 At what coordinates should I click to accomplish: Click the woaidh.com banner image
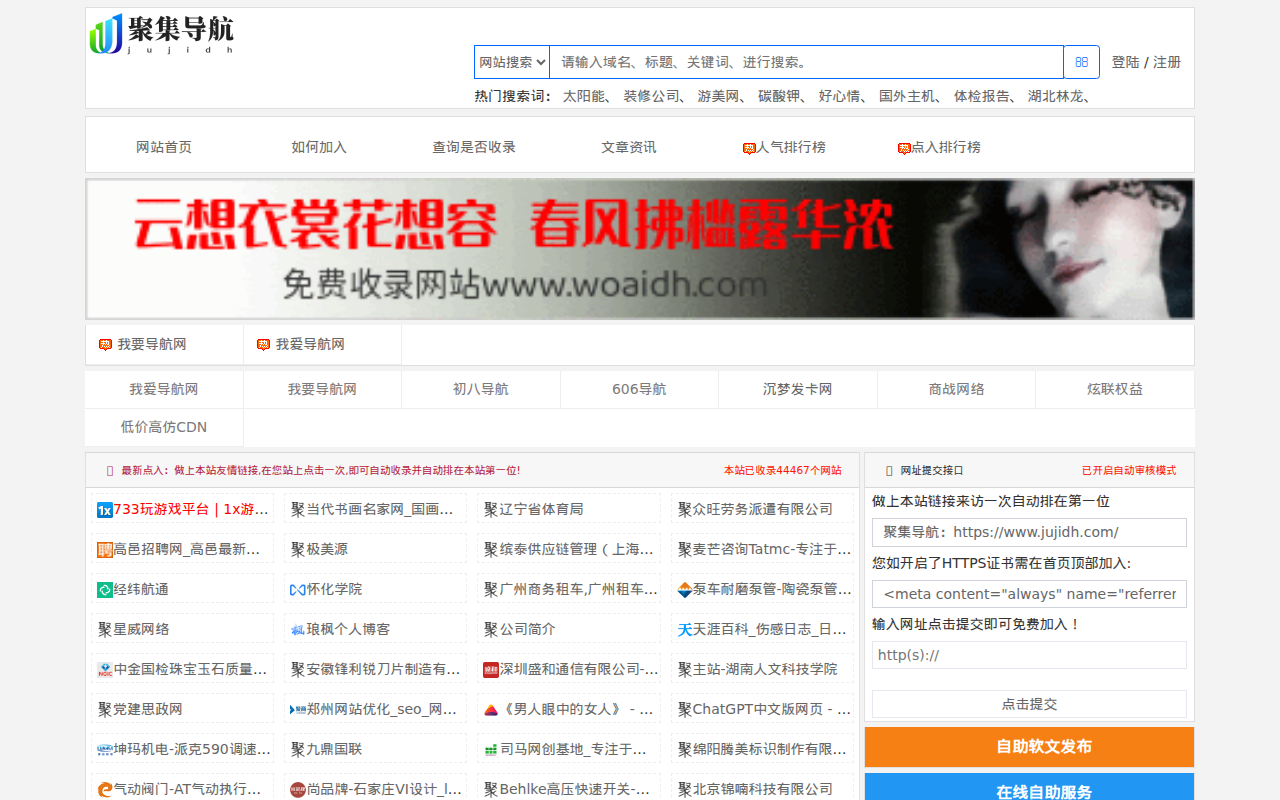640,249
